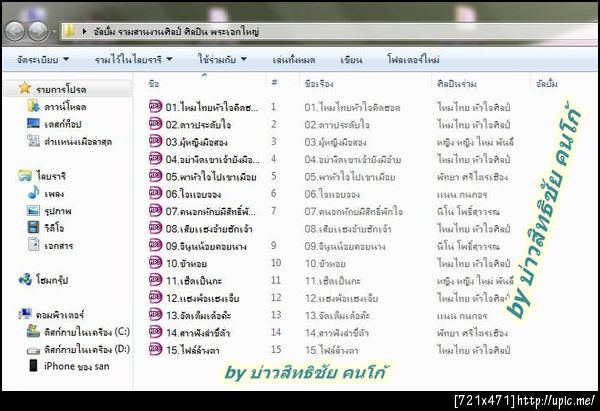This screenshot has height=411, width=600.
Task: Click the star icon beside รายการโปรด
Action: pos(25,88)
